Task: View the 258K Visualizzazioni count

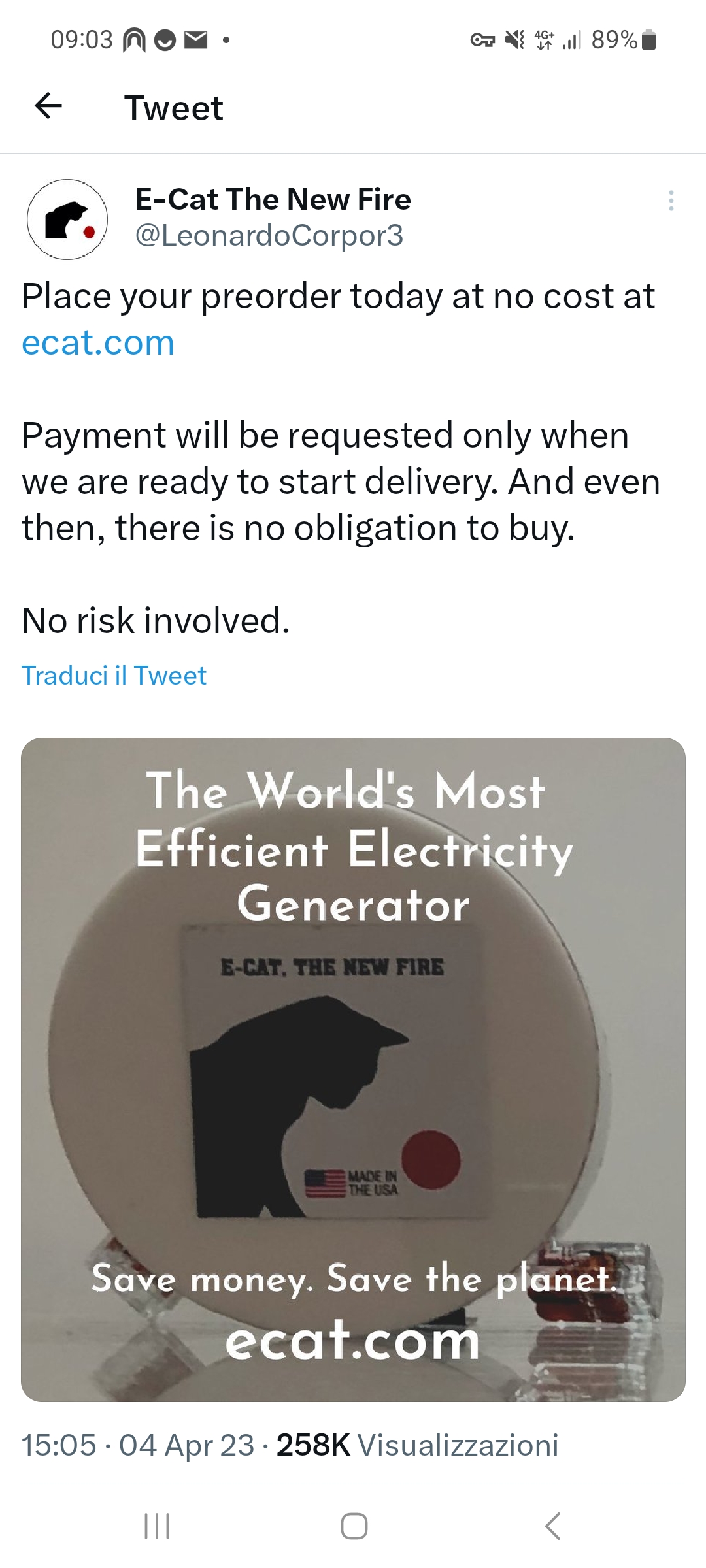Action: 417,1445
